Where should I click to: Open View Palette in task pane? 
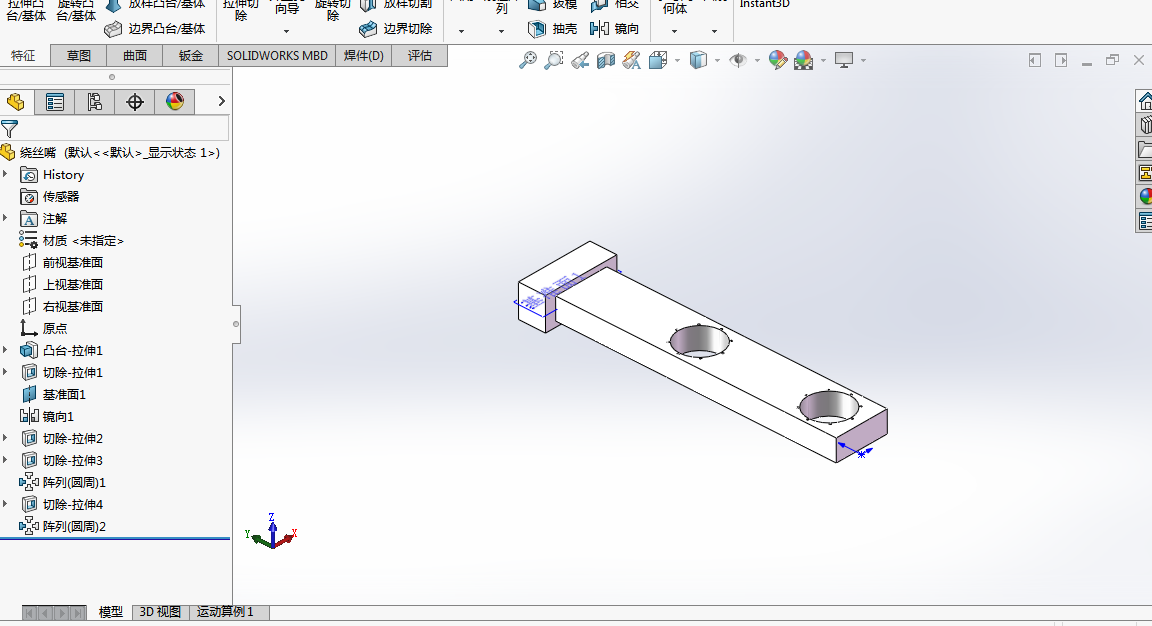point(1145,173)
